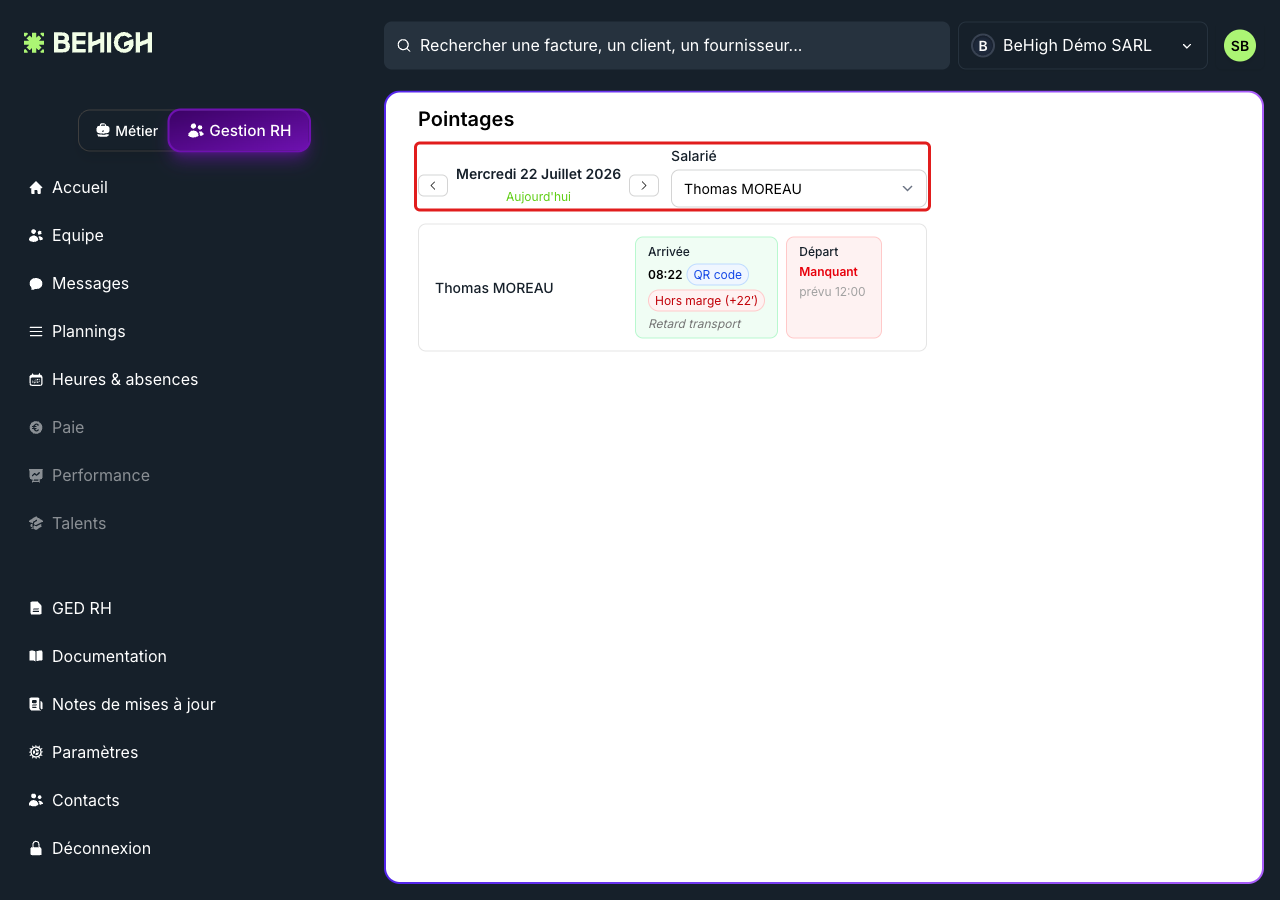Viewport: 1280px width, 900px height.
Task: Open the BeHigh Démo SARL company dropdown
Action: (1082, 46)
